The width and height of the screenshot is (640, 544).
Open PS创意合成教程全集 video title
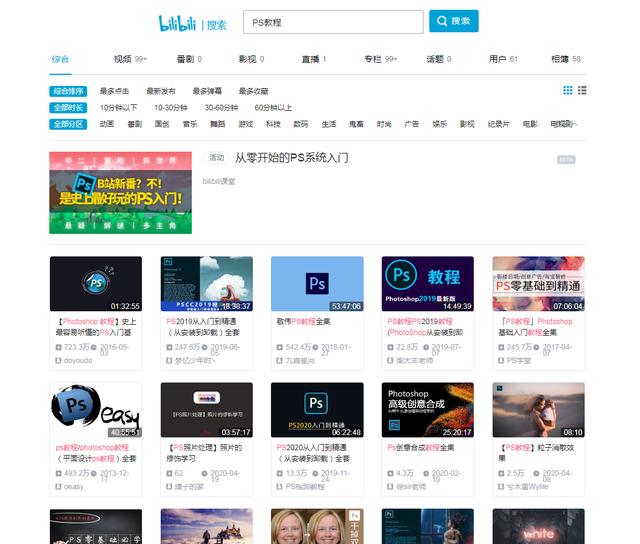pos(424,447)
